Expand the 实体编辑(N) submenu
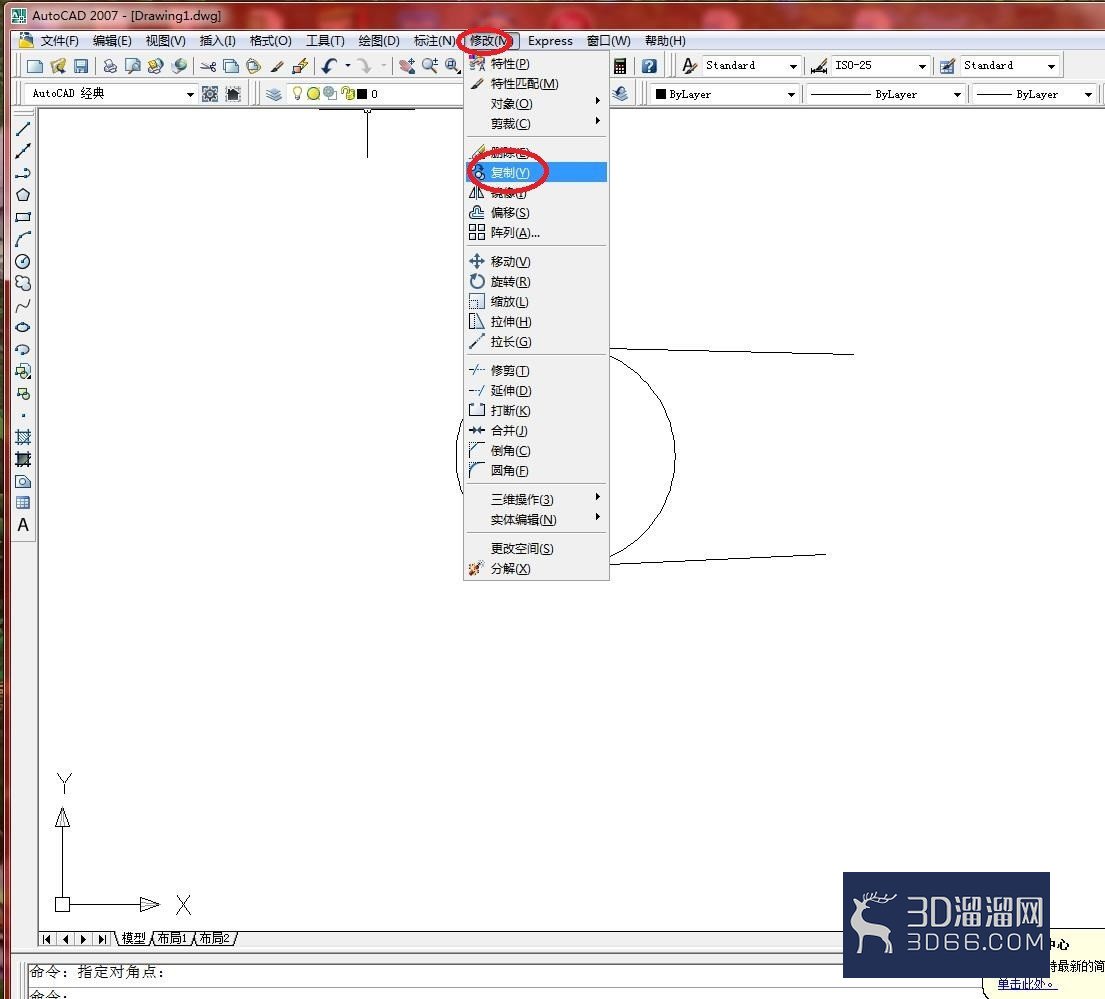The height and width of the screenshot is (999, 1105). pos(536,520)
